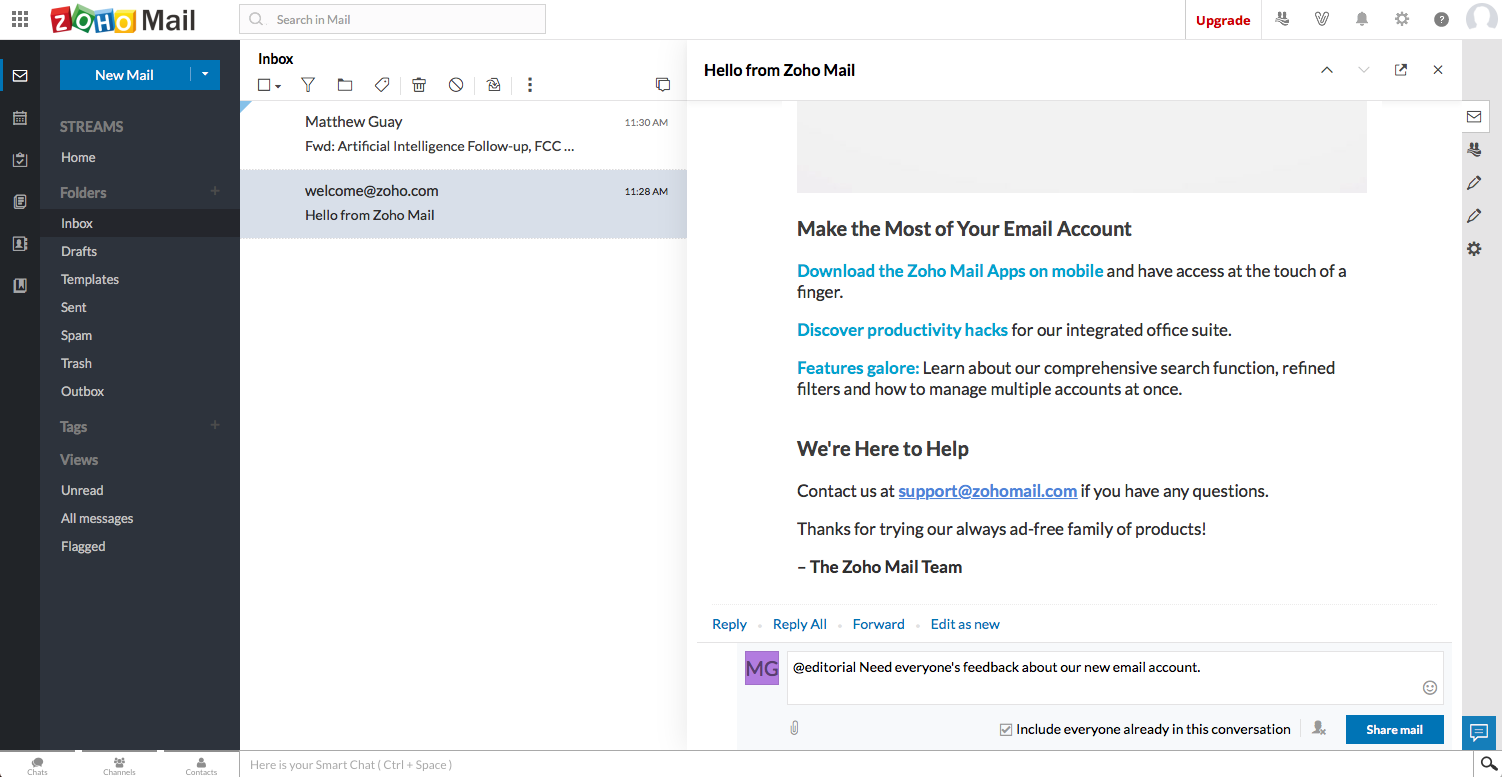1502x777 pixels.
Task: Click in the Search in Mail field
Action: pyautogui.click(x=392, y=19)
